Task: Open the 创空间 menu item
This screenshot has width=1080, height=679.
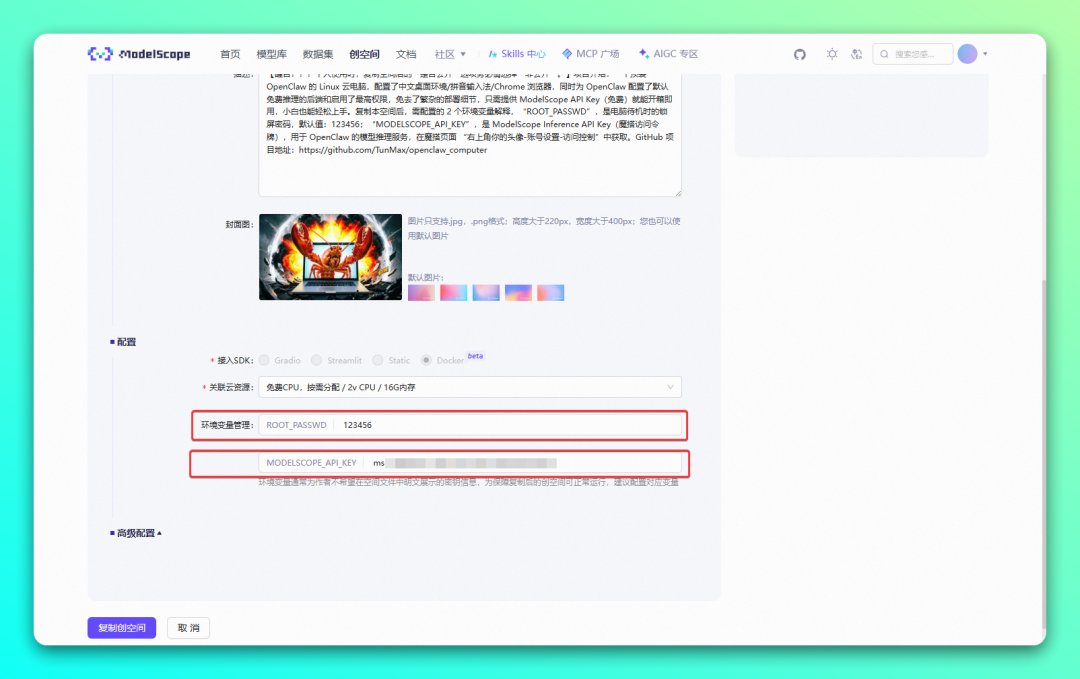Action: coord(363,54)
